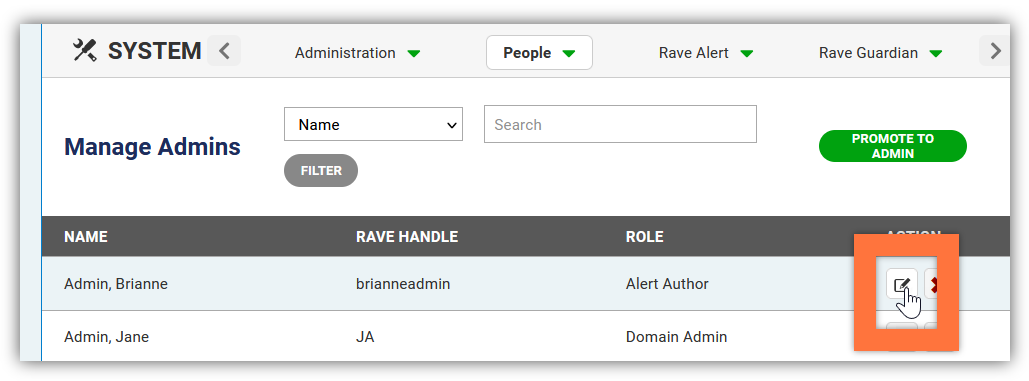Click the System tools wrench icon
This screenshot has width=1029, height=381.
(x=85, y=51)
